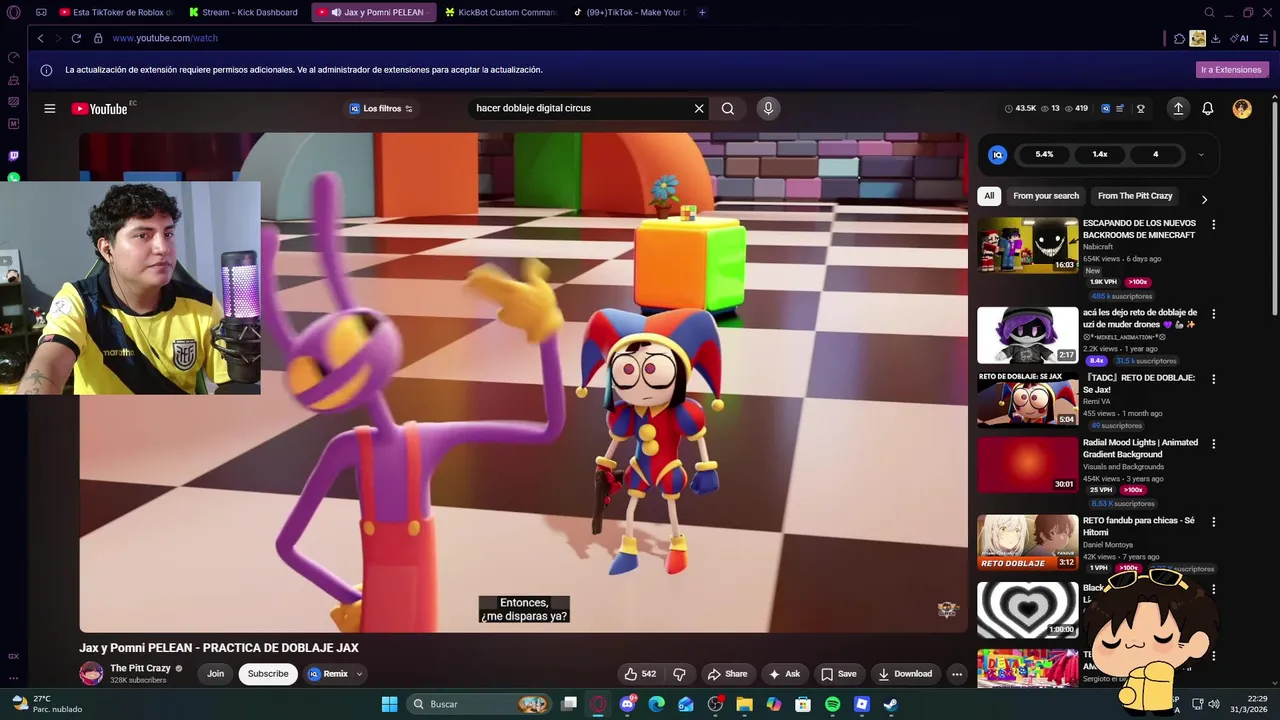Open Windows Start button
The image size is (1280, 720).
point(389,704)
